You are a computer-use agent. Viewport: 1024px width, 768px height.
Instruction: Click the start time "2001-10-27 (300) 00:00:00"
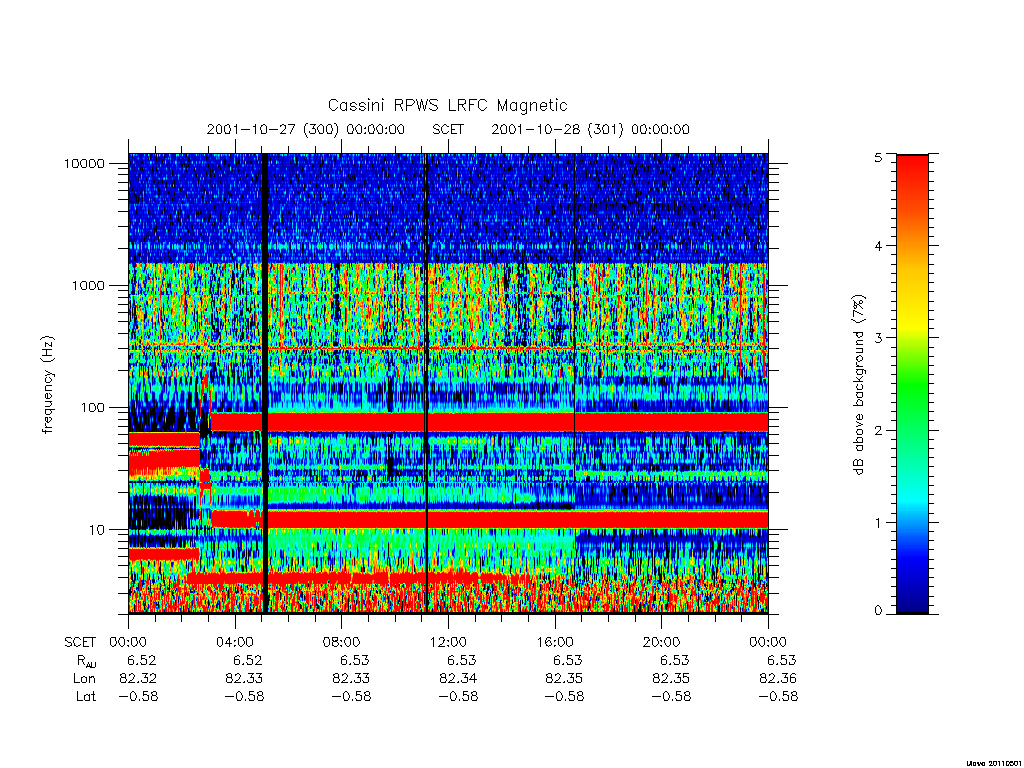(306, 129)
